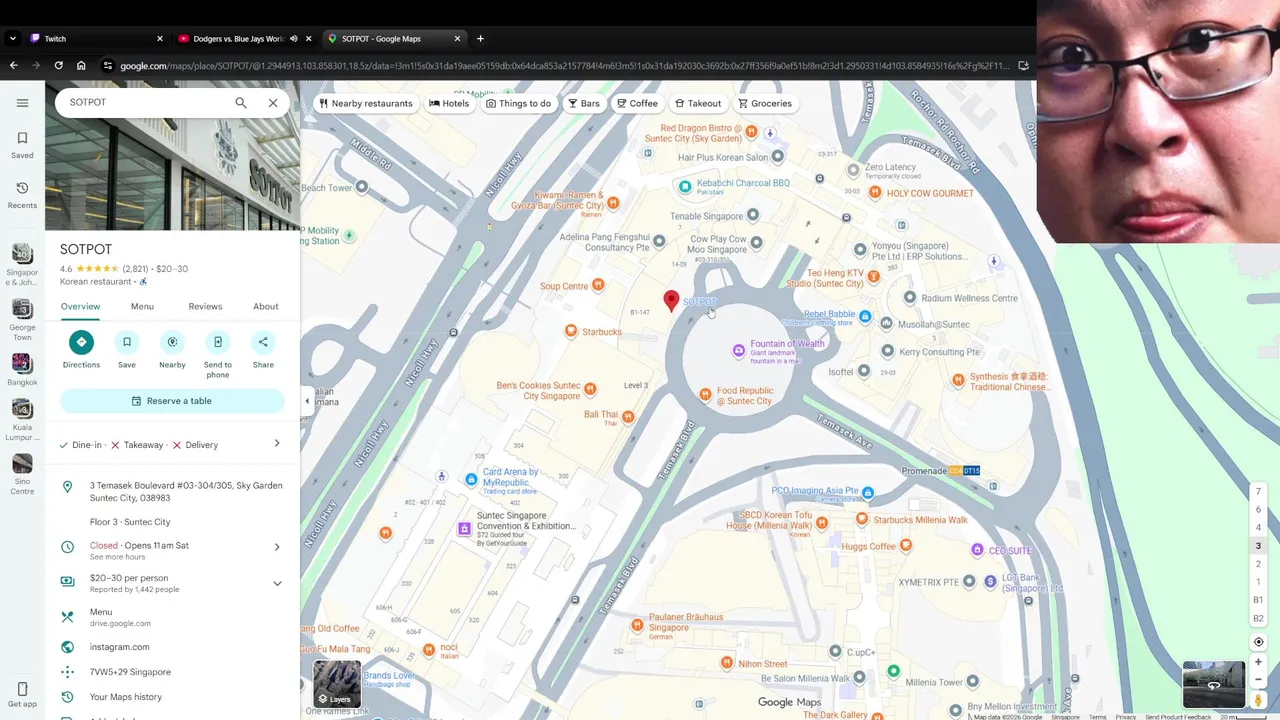1280x720 pixels.
Task: Filter by Hotels chip
Action: pyautogui.click(x=449, y=103)
